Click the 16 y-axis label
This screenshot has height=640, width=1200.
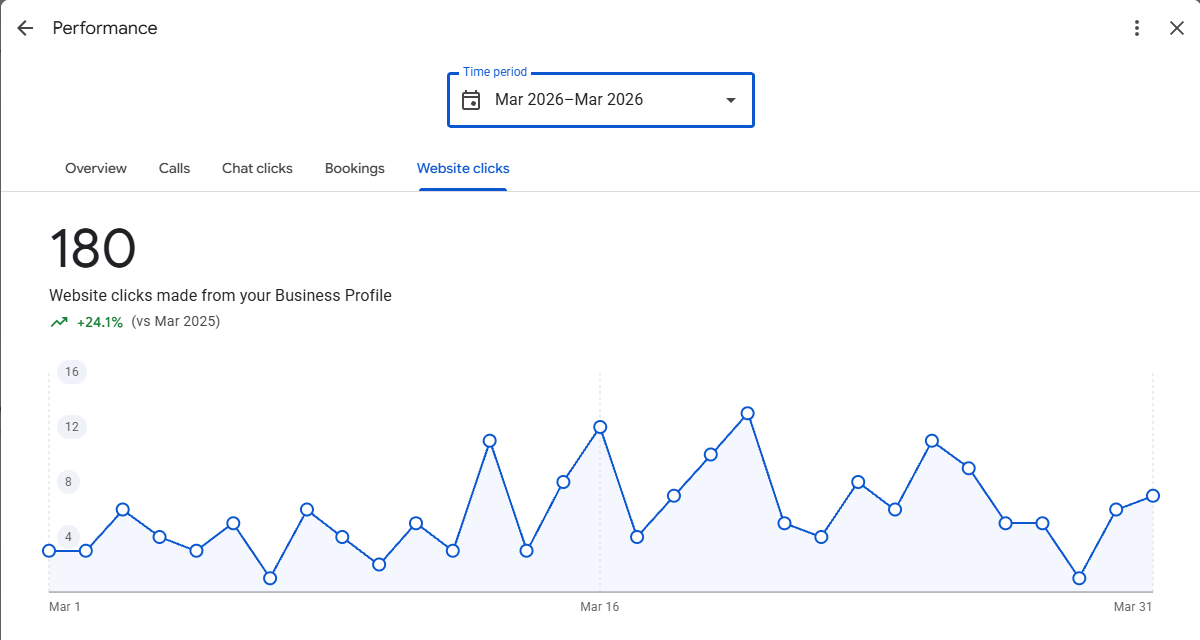[72, 372]
